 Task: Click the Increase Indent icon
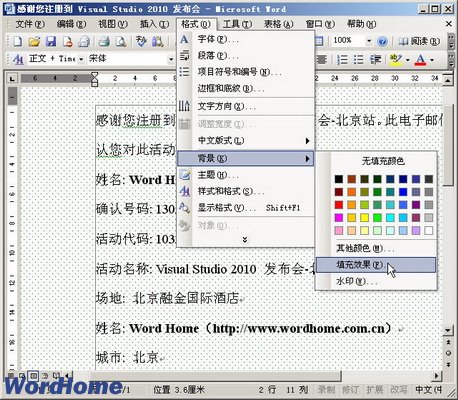click(x=375, y=60)
